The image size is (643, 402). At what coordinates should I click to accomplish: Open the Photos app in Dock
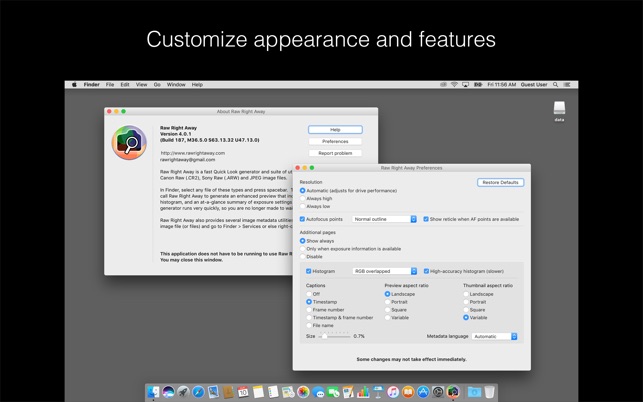tap(303, 392)
